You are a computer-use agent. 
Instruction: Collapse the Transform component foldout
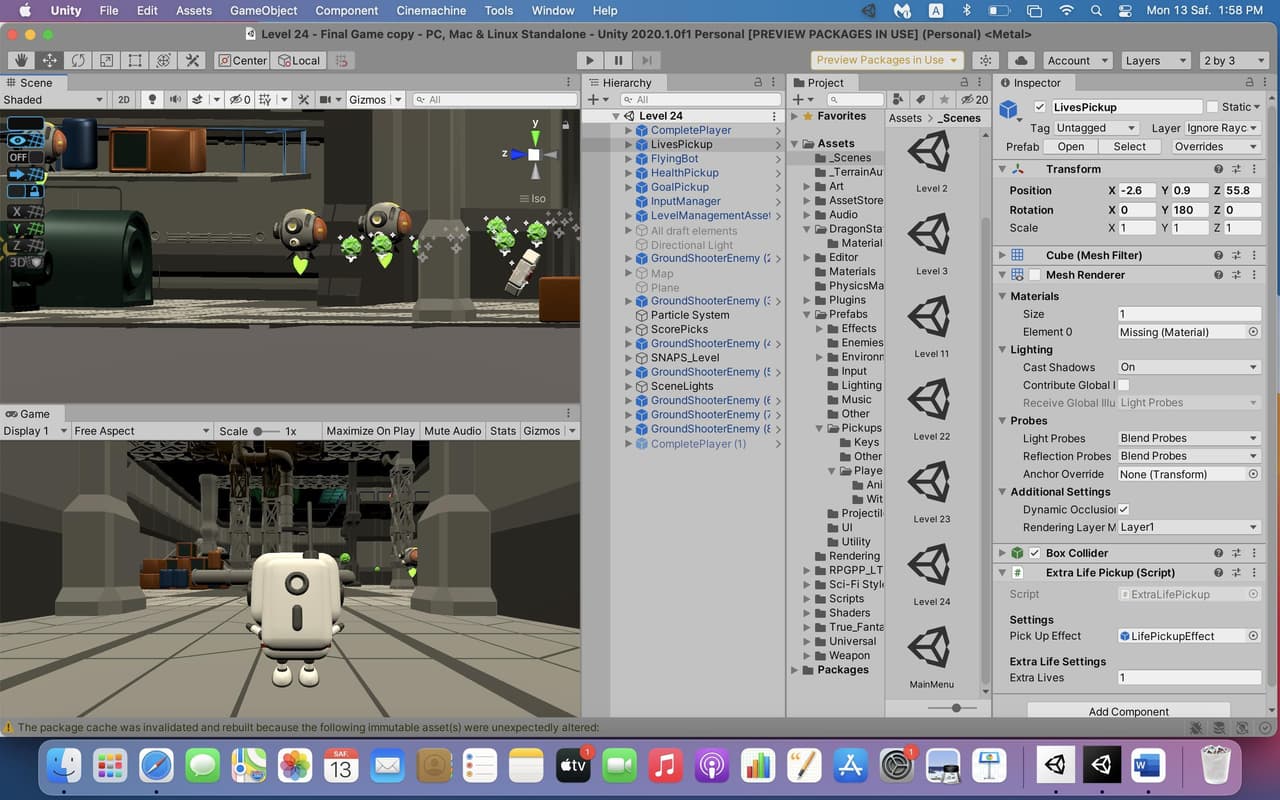click(1003, 169)
